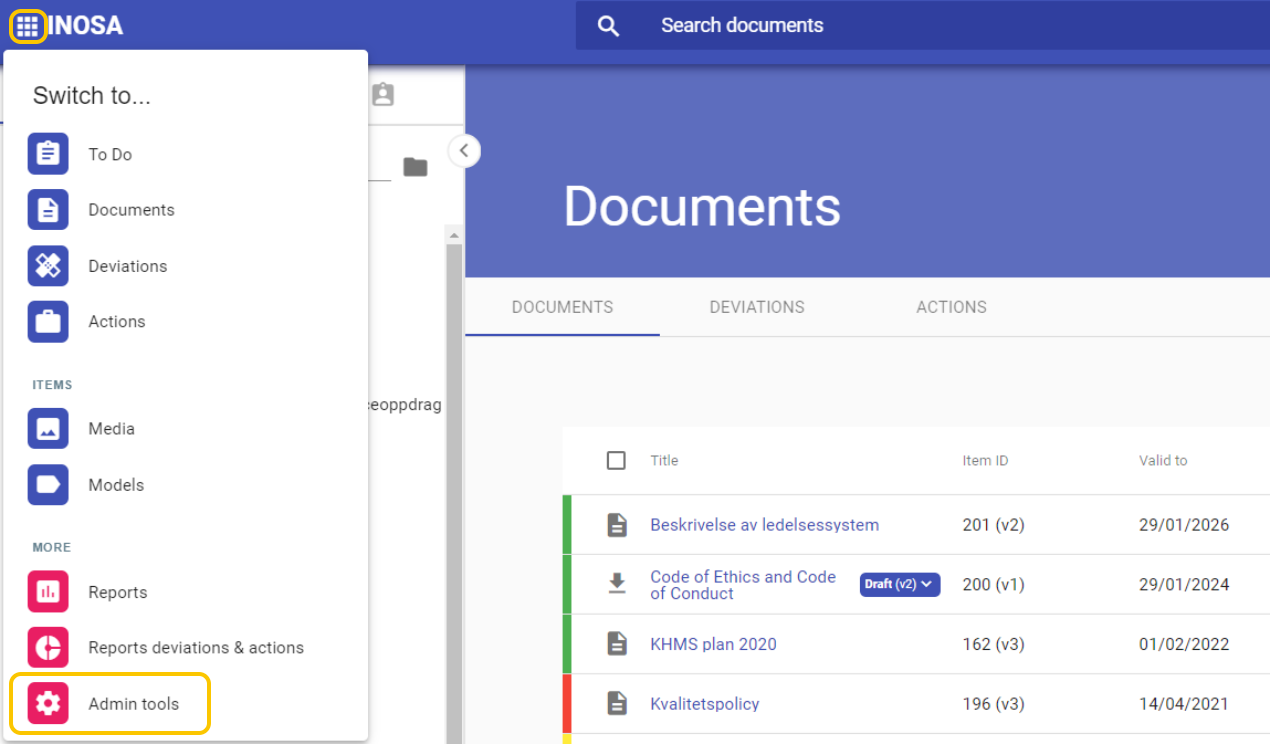Click the Media image icon
Viewport: 1270px width, 744px height.
click(48, 429)
